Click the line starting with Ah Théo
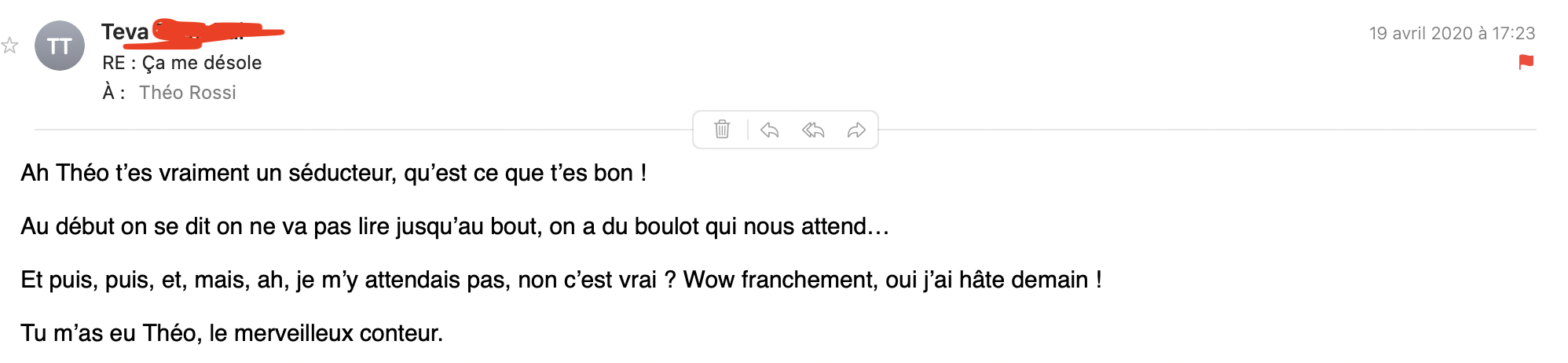This screenshot has width=1568, height=363. (x=333, y=173)
